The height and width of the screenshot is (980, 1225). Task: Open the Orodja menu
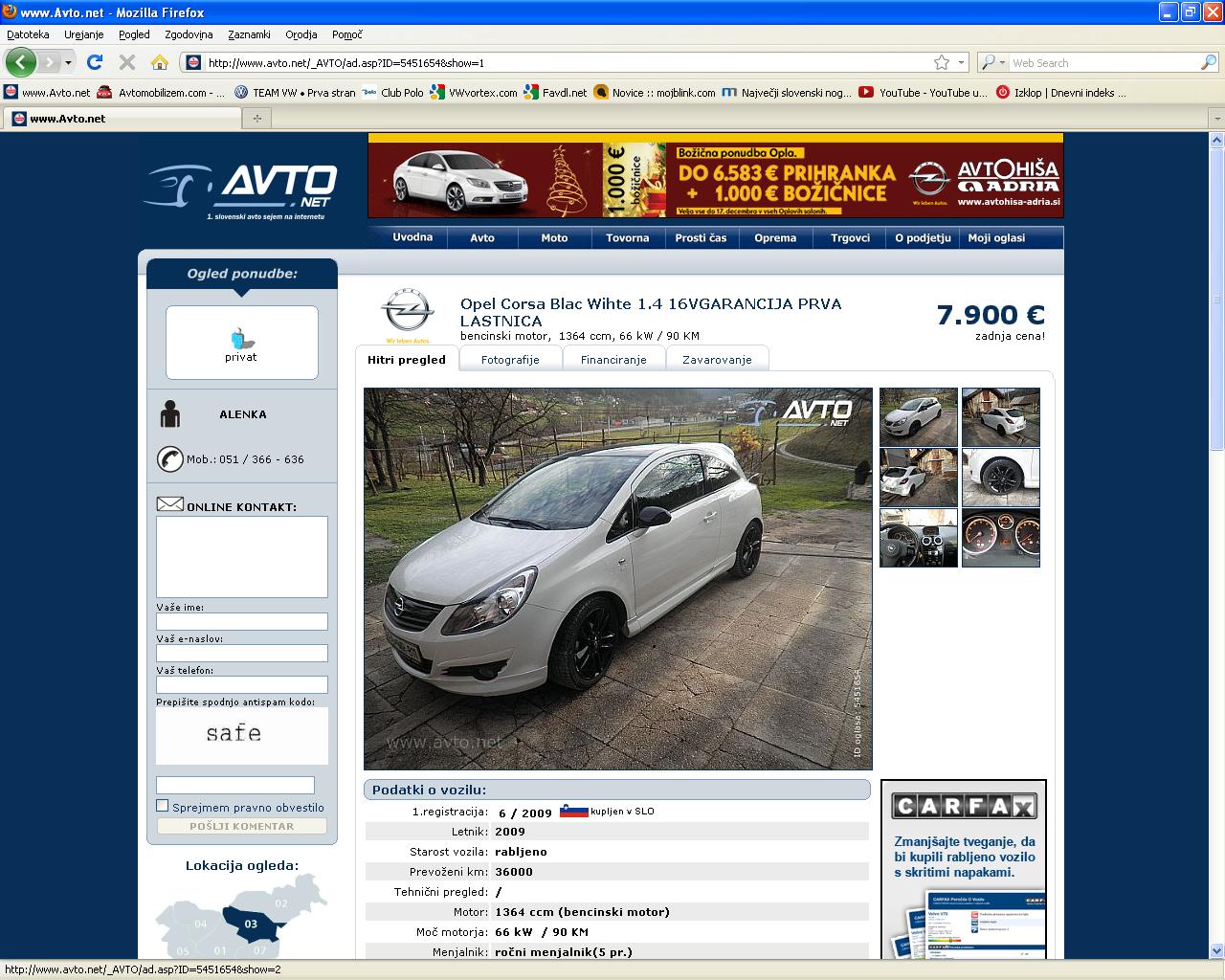[x=301, y=34]
